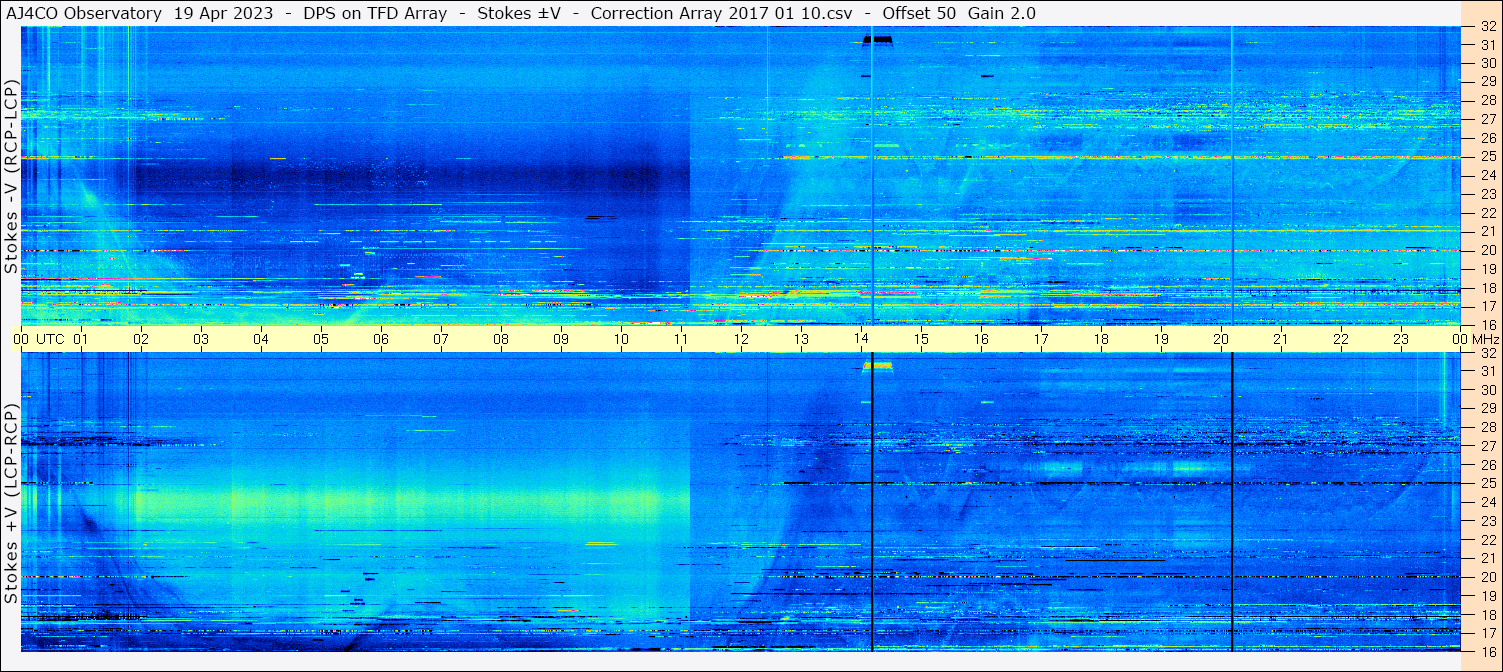Click 23 MHz label on lower +V panel
Image resolution: width=1503 pixels, height=672 pixels.
[x=1488, y=520]
